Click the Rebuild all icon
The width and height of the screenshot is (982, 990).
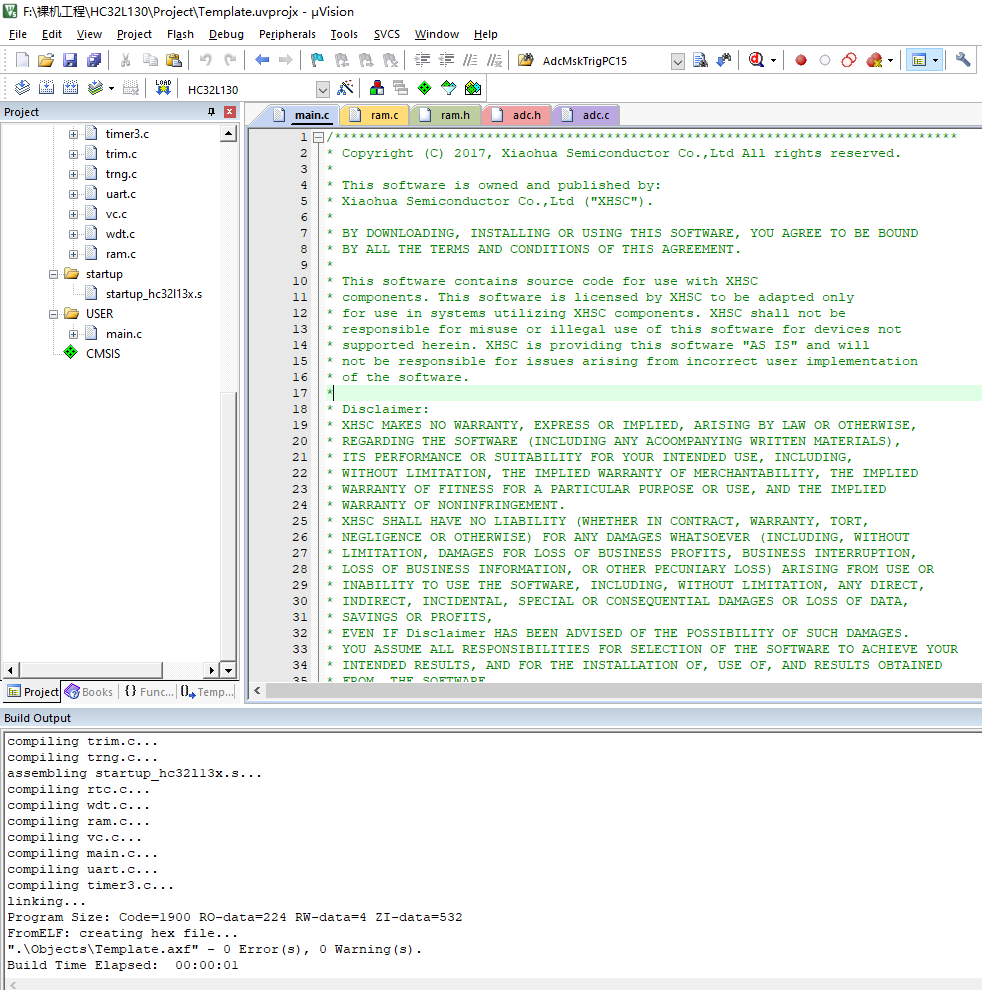(x=70, y=88)
